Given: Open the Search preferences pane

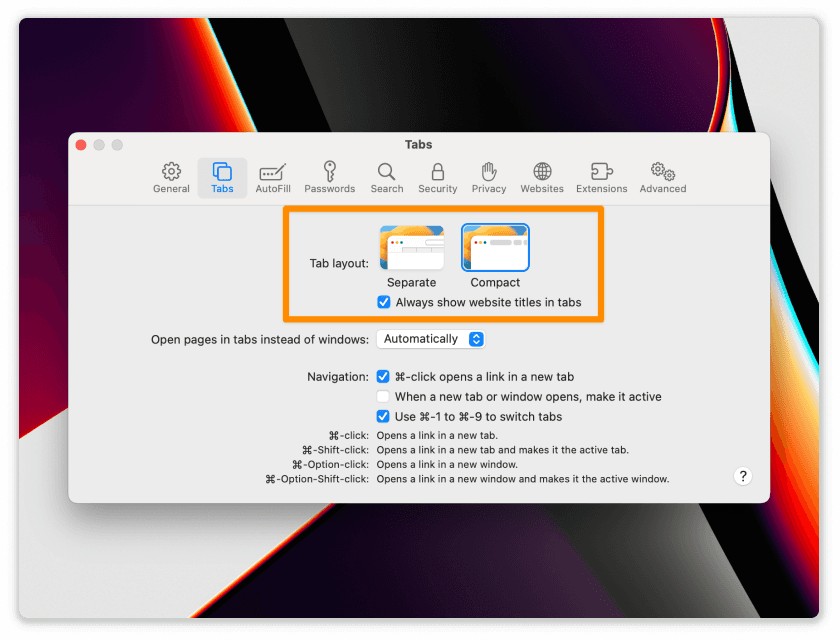Looking at the screenshot, I should click(386, 178).
